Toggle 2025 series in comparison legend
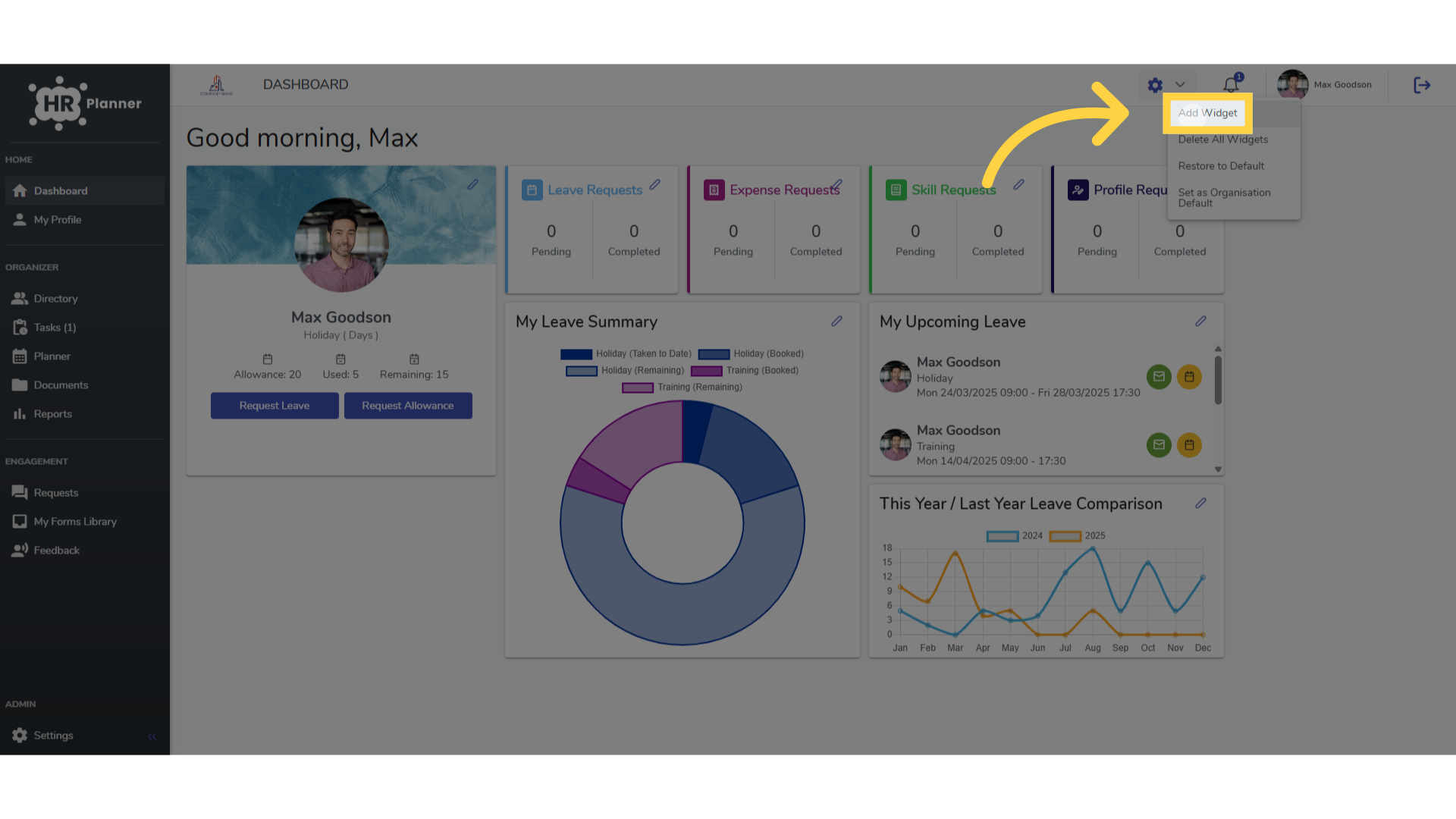Viewport: 1456px width, 819px height. coord(1065,536)
